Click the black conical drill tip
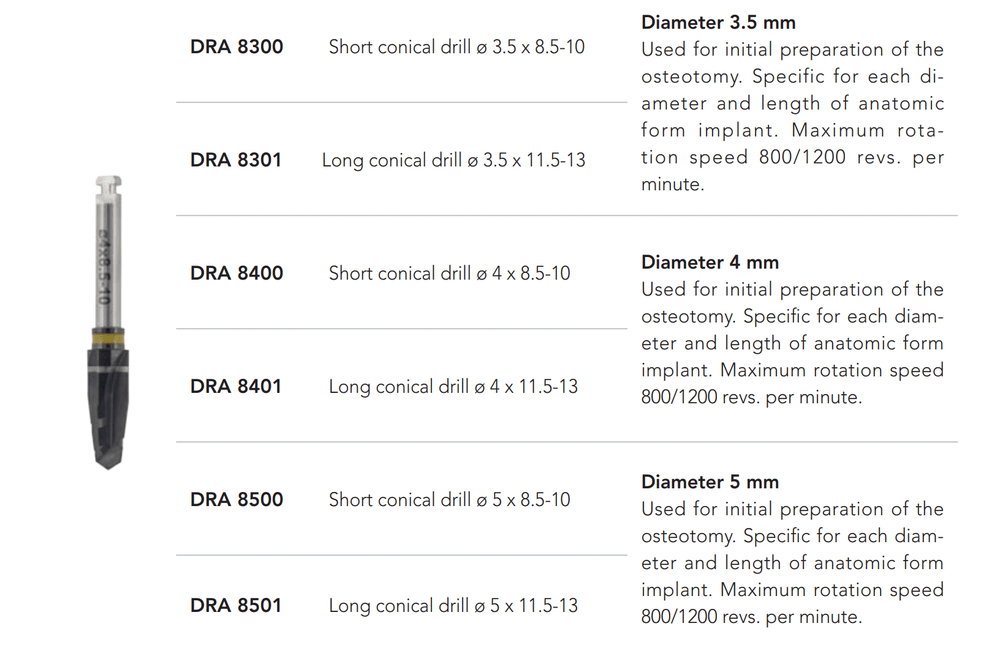The height and width of the screenshot is (645, 1000). [108, 410]
